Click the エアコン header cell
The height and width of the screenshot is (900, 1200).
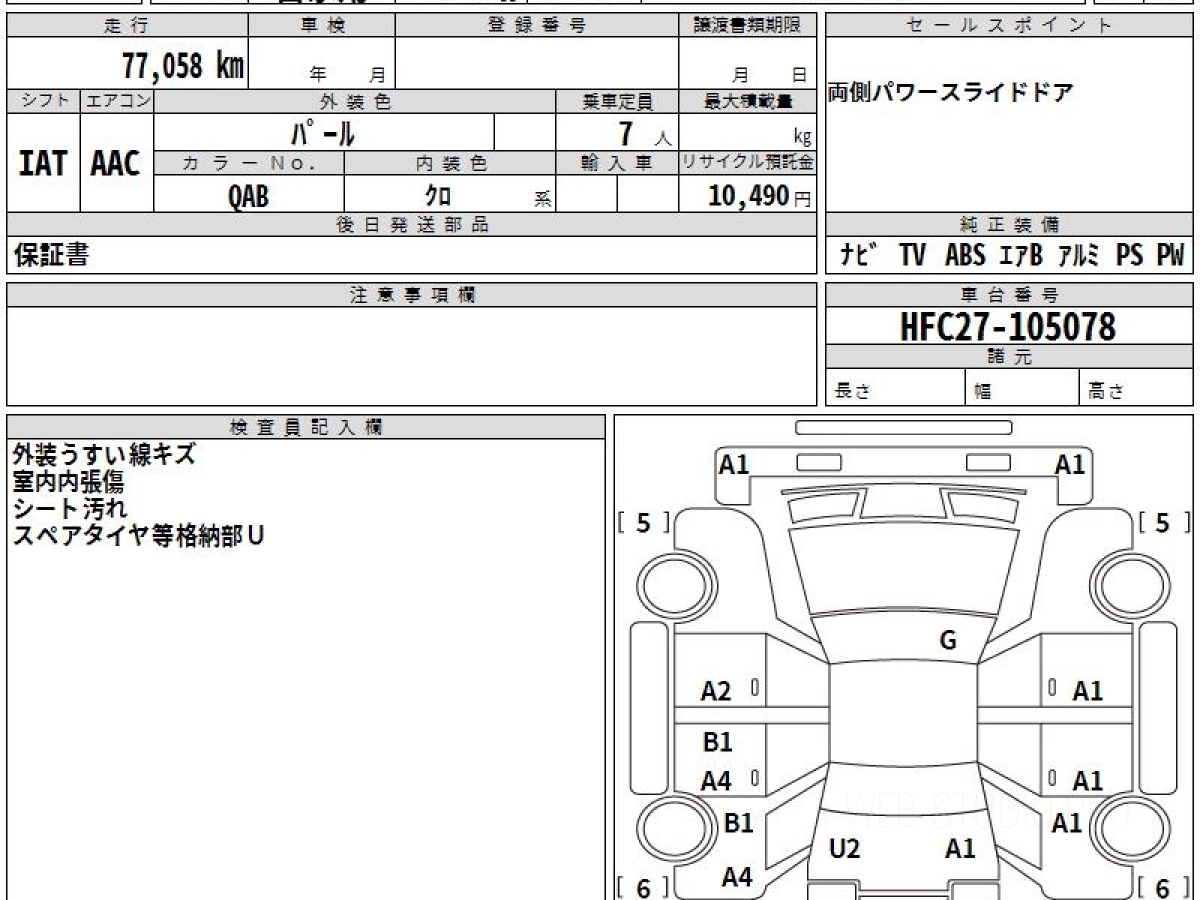[117, 101]
